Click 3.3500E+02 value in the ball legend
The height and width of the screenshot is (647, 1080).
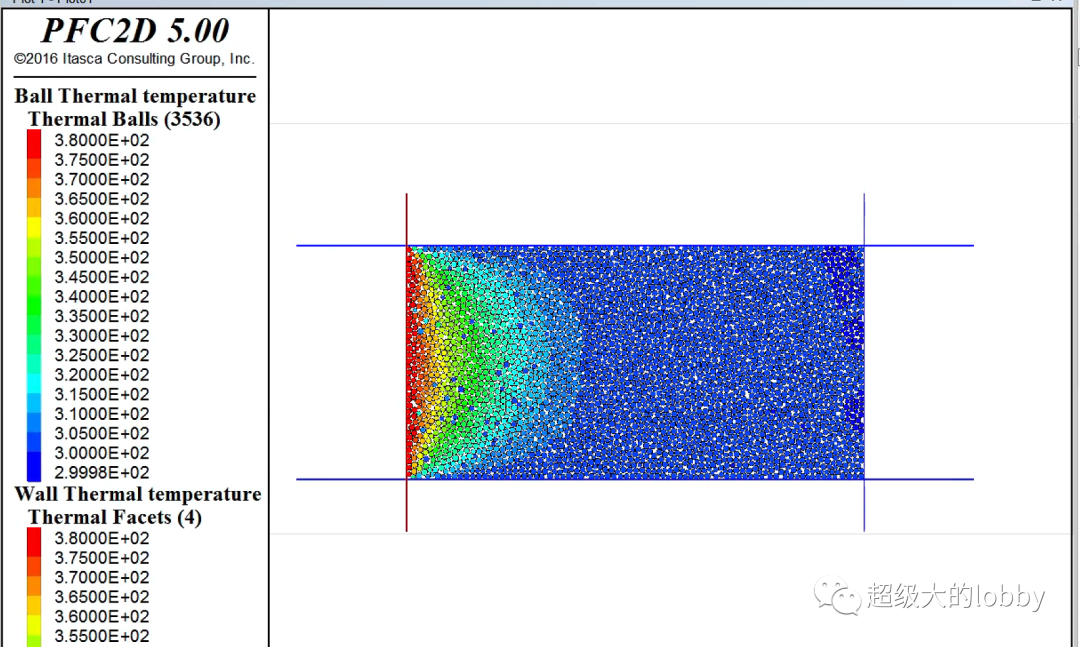click(102, 316)
